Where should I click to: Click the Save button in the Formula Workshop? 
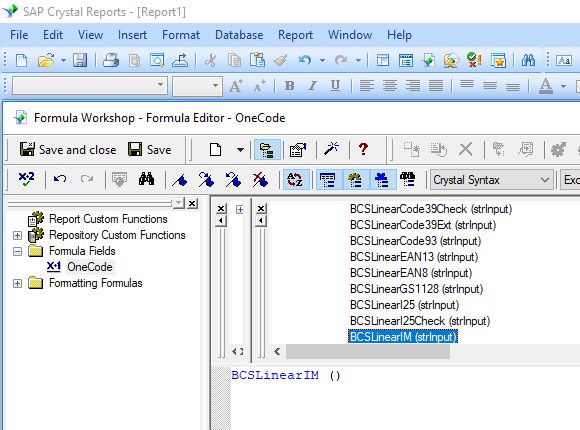pyautogui.click(x=149, y=150)
